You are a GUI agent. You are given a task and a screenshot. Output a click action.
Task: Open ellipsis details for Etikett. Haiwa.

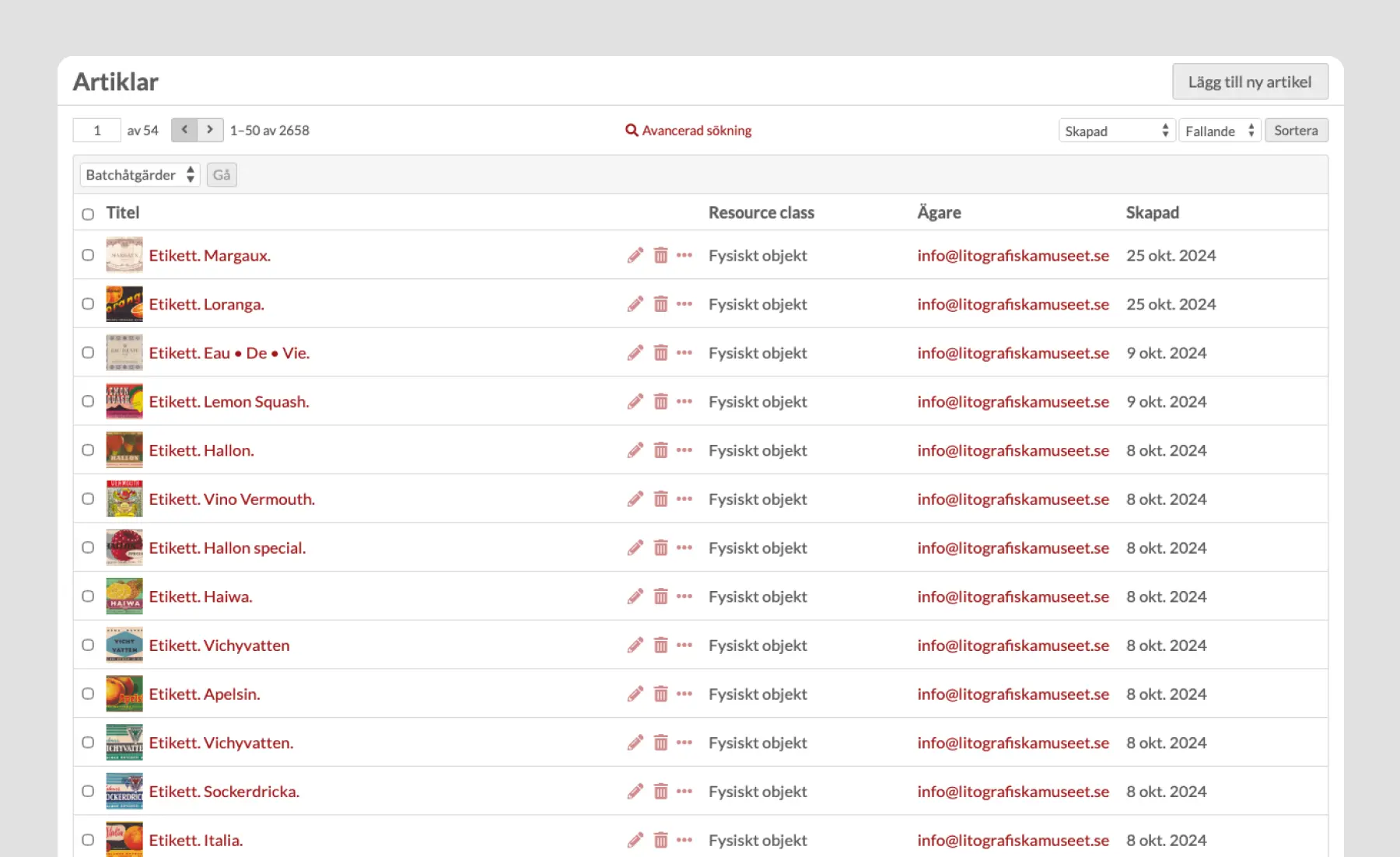coord(684,596)
